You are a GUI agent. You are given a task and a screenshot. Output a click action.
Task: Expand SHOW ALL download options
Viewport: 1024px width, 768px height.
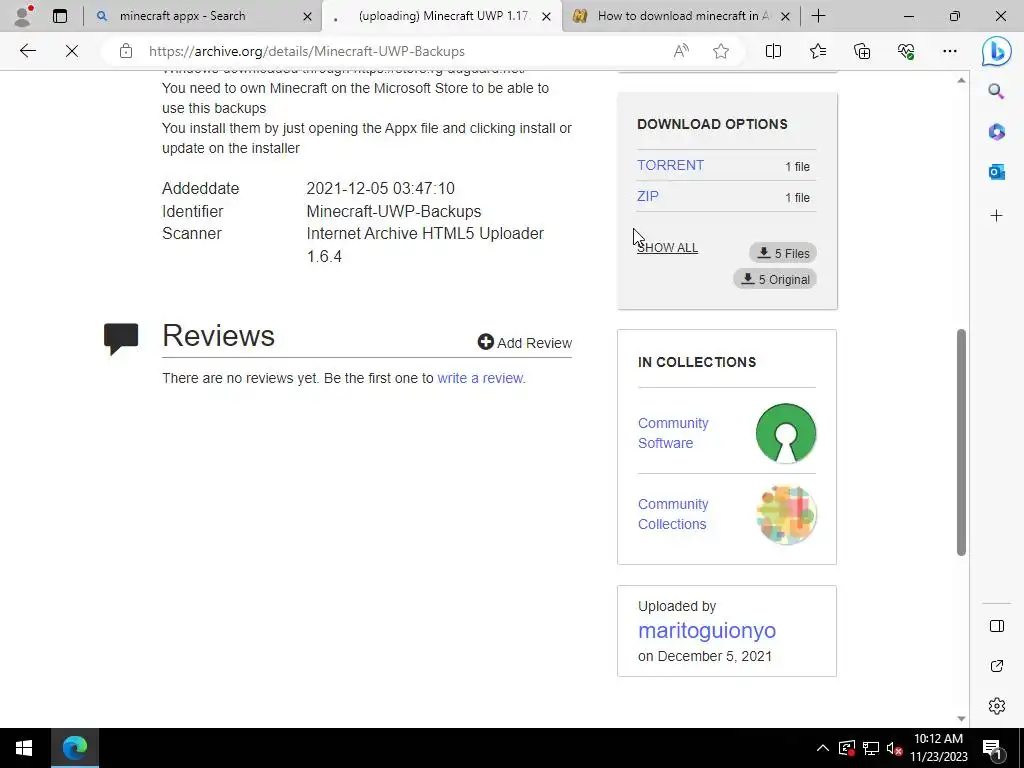coord(667,248)
